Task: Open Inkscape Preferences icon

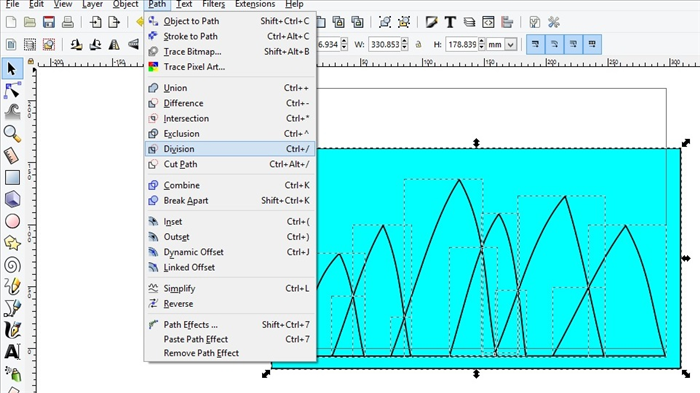Action: 554,22
